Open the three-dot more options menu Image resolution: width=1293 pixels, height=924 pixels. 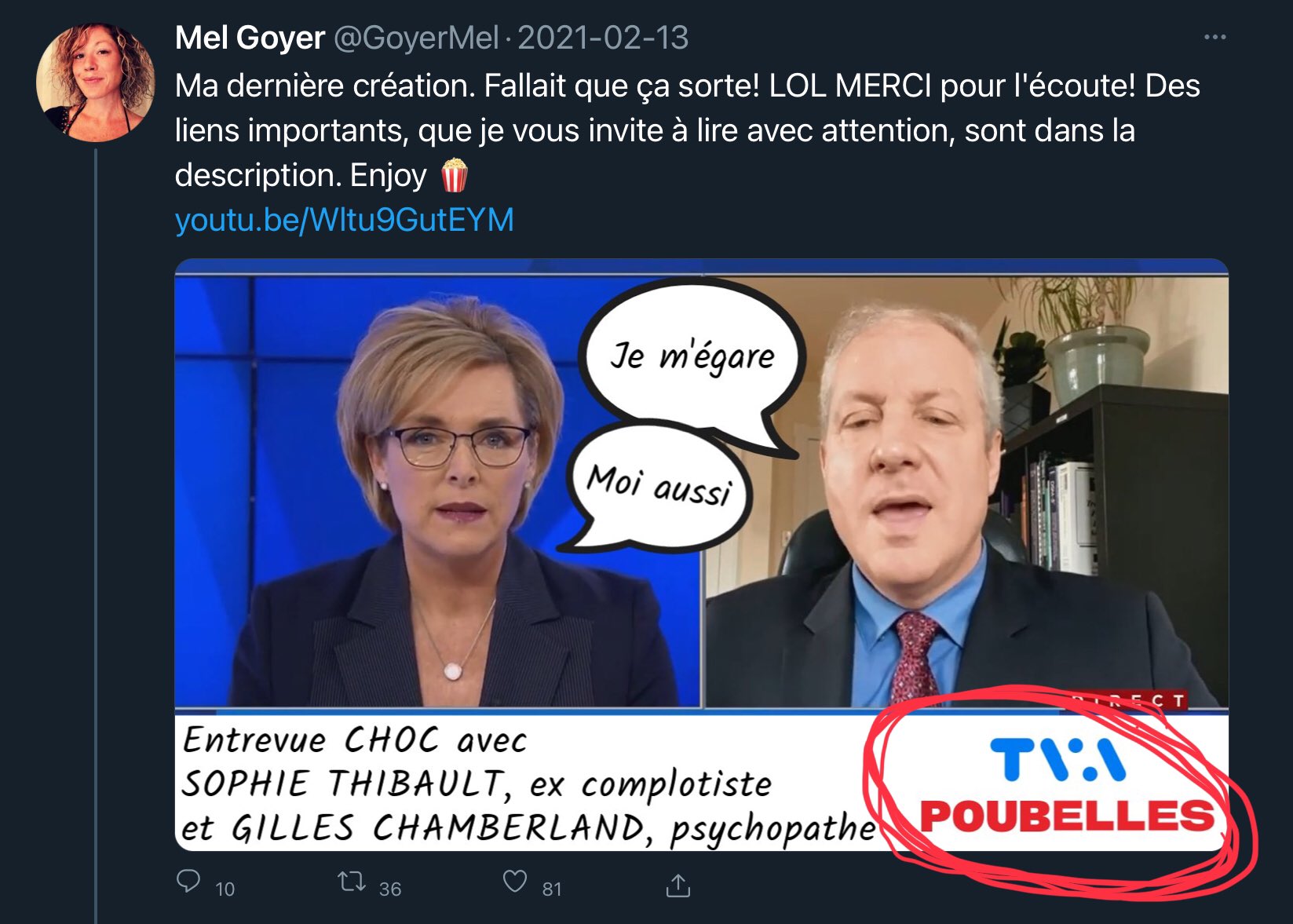tap(1214, 37)
